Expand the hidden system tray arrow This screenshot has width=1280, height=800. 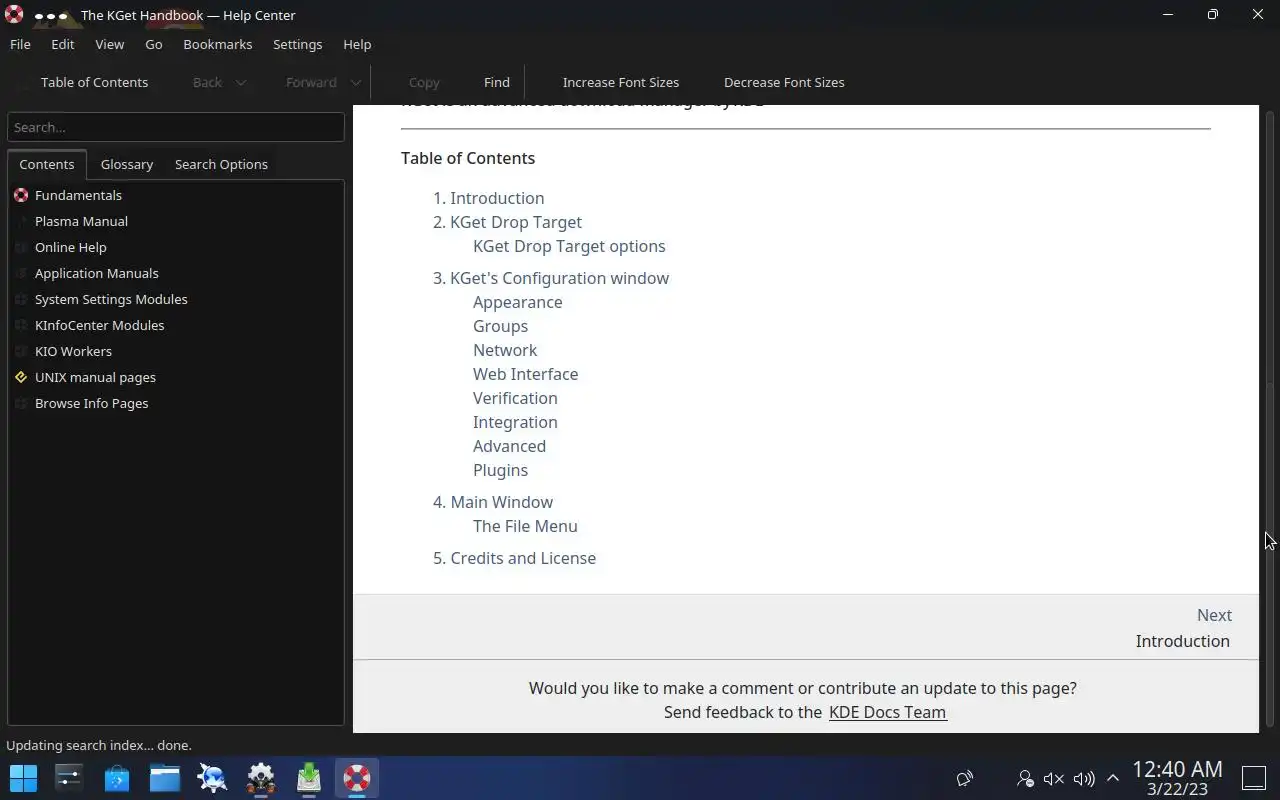[x=1112, y=778]
